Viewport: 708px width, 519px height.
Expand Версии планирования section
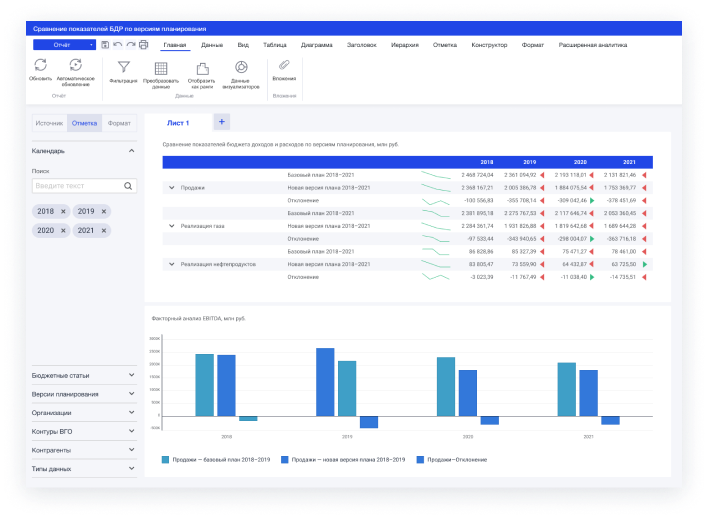(x=131, y=394)
